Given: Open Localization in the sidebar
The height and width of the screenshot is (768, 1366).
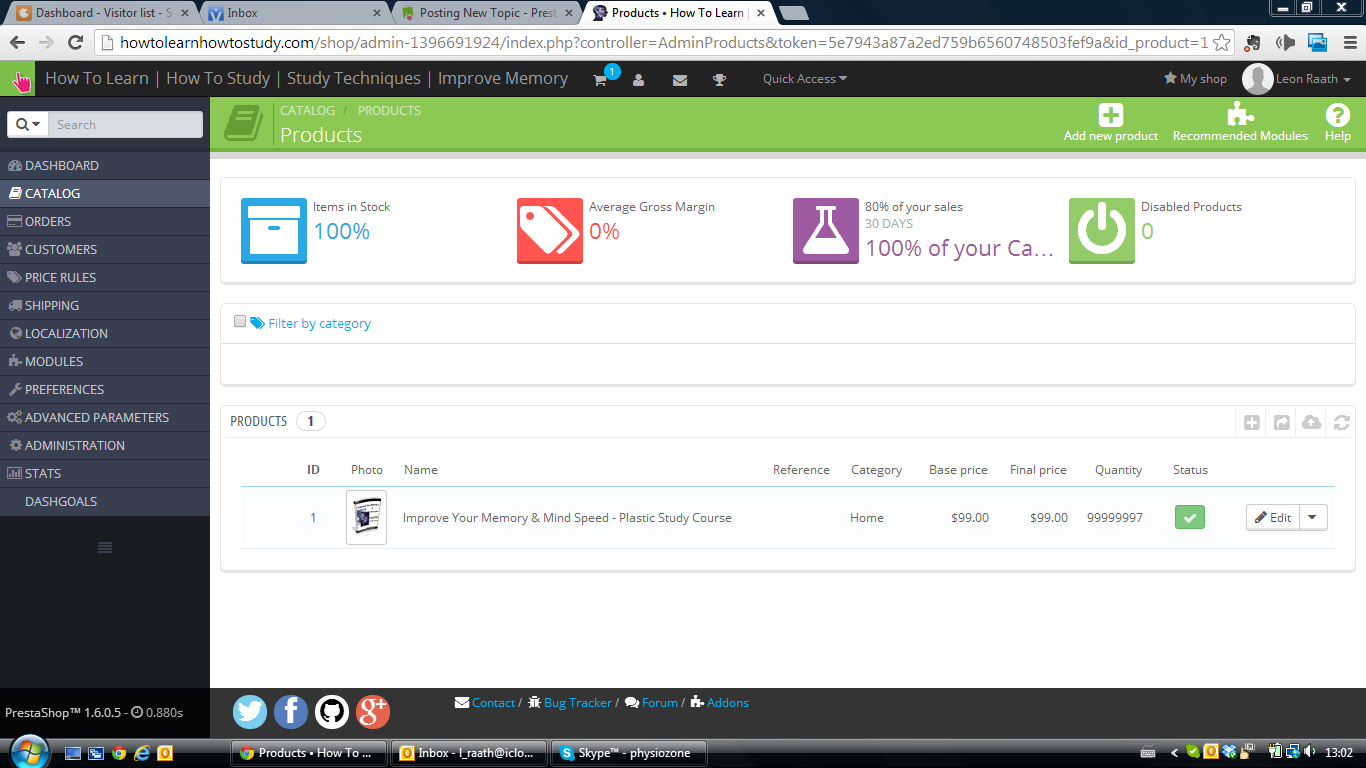Looking at the screenshot, I should tap(105, 334).
